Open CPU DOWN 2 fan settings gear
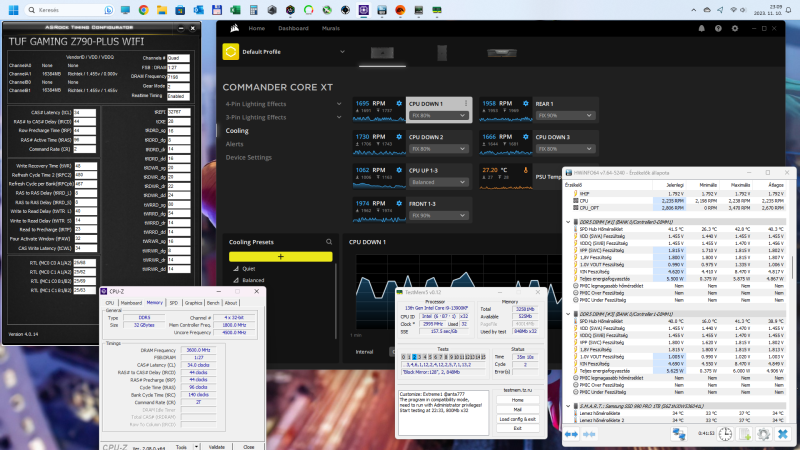The height and width of the screenshot is (450, 800). [399, 137]
